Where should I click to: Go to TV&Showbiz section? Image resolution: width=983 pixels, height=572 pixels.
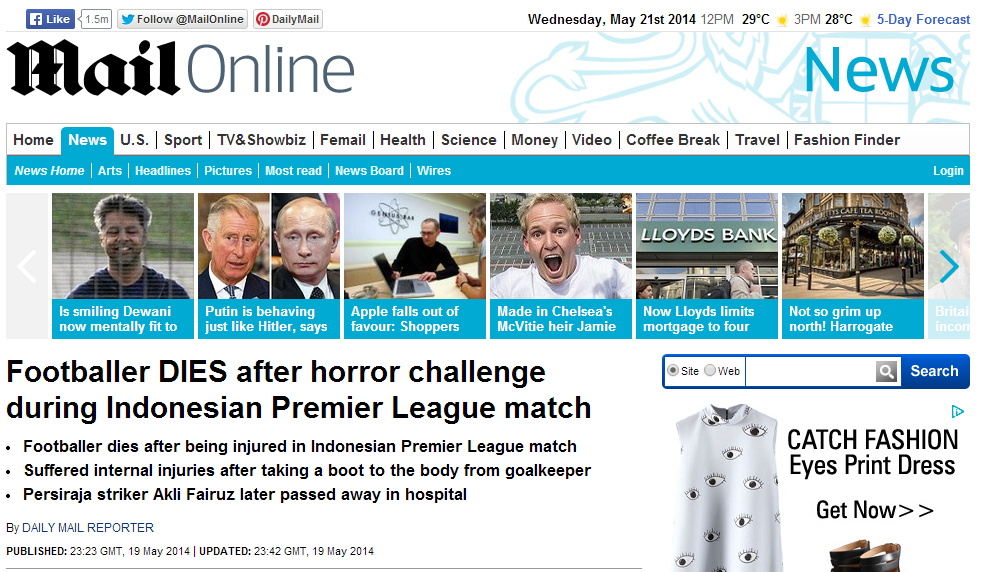point(261,140)
